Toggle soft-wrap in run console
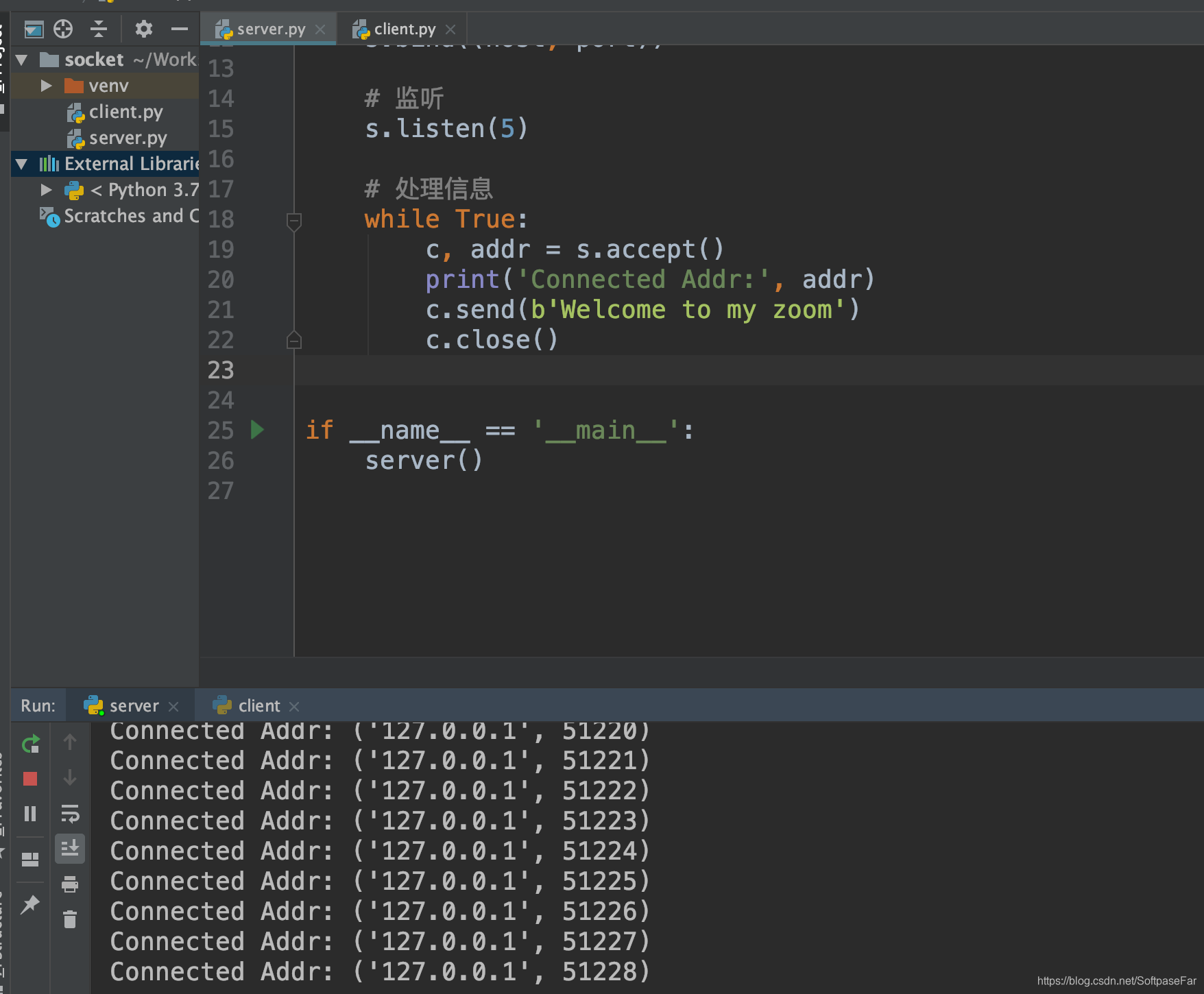Screen dimensions: 1204x994 point(70,814)
